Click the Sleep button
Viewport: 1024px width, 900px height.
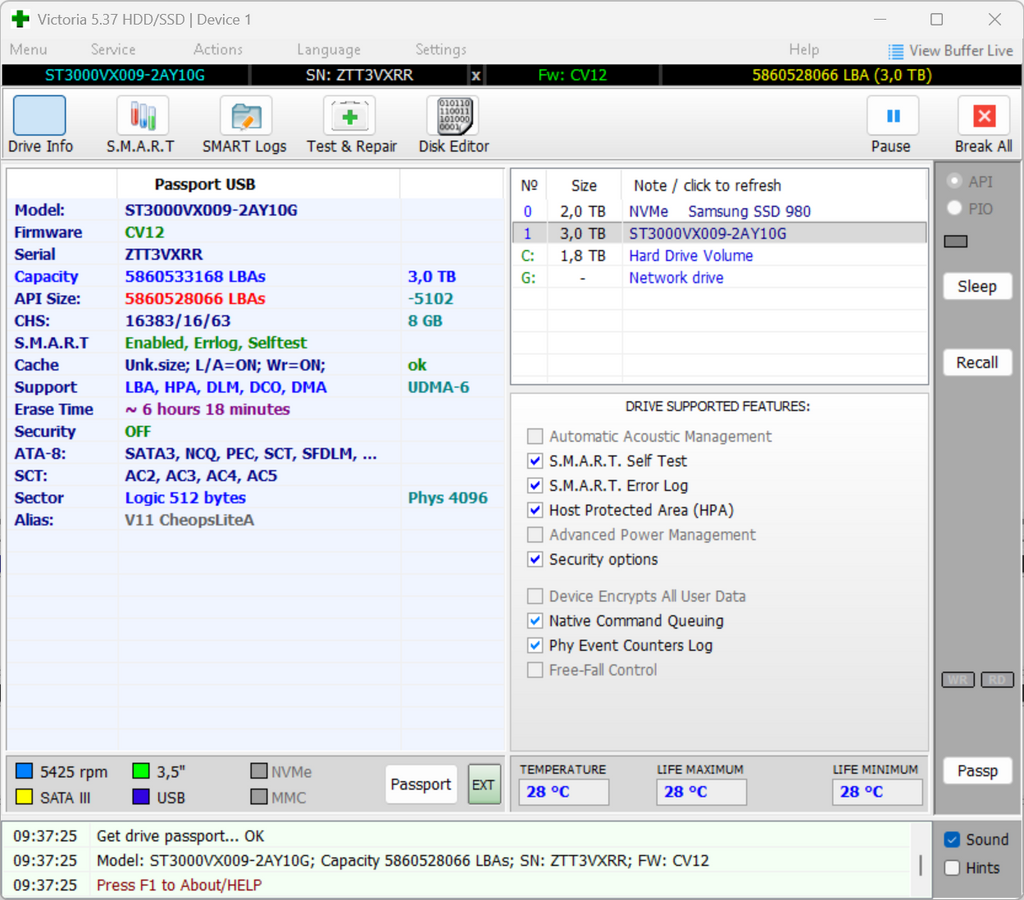[x=977, y=287]
